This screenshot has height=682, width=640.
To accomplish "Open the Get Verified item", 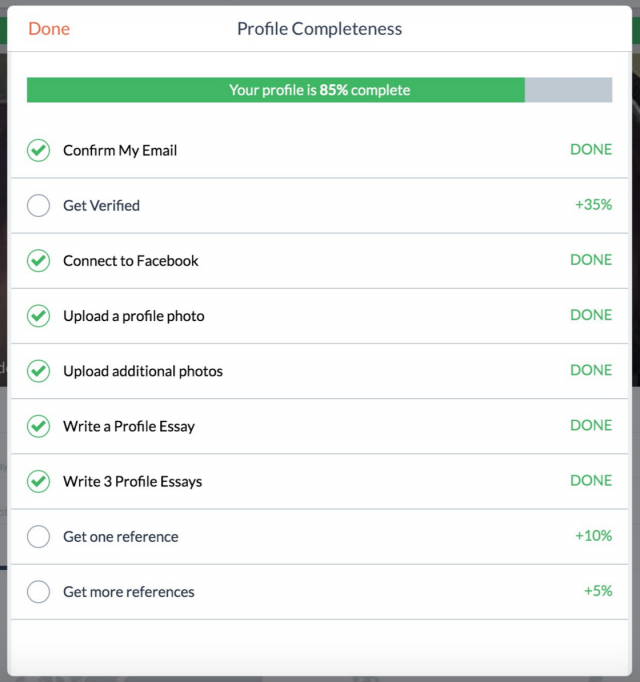I will click(101, 206).
